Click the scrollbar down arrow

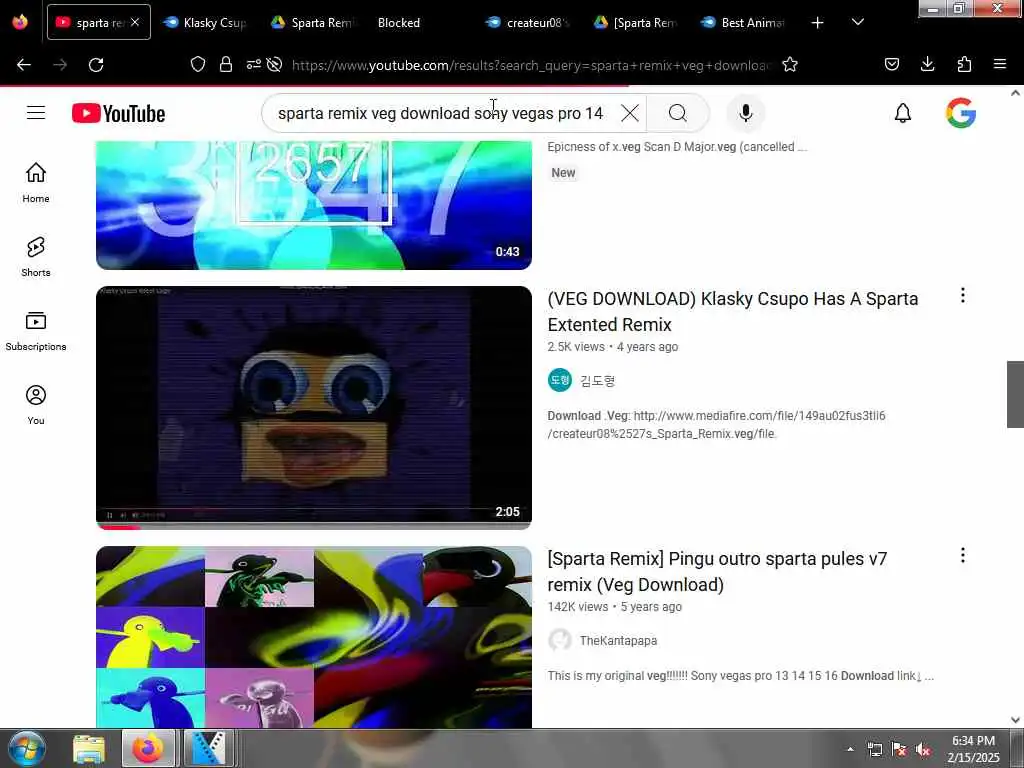tap(1015, 720)
